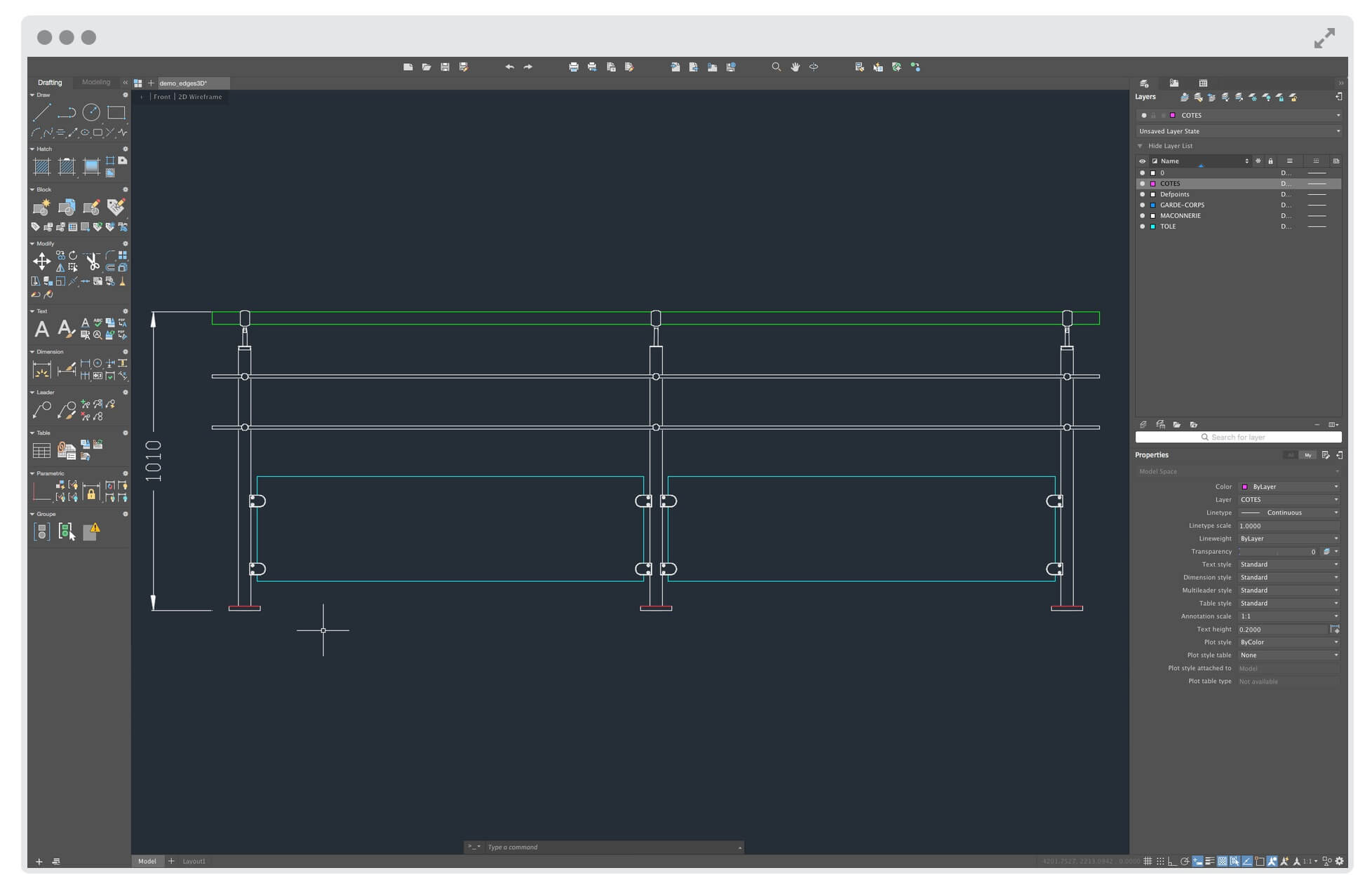Click the Create Block icon
1372x889 pixels.
(42, 207)
